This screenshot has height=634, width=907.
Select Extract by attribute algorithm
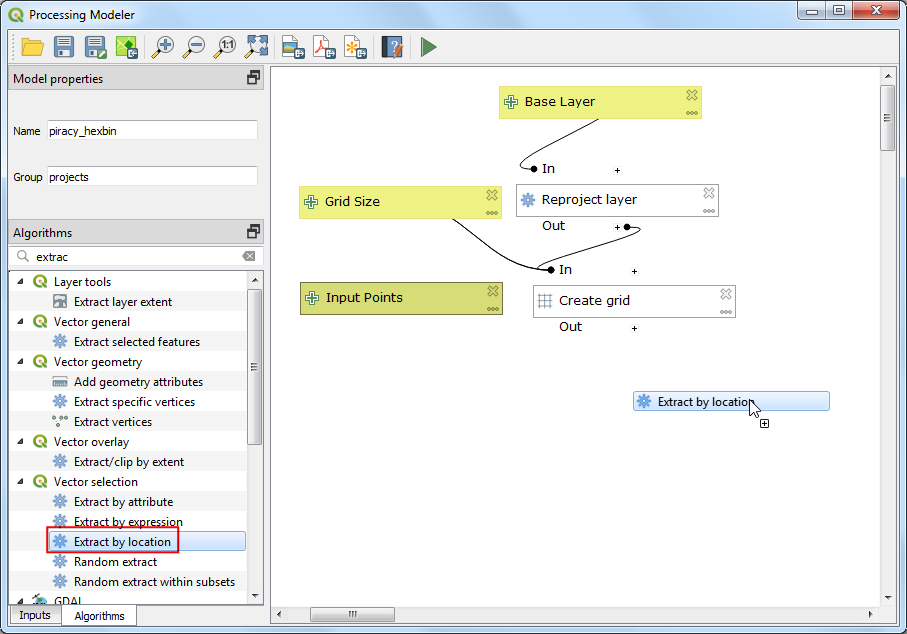[x=123, y=502]
